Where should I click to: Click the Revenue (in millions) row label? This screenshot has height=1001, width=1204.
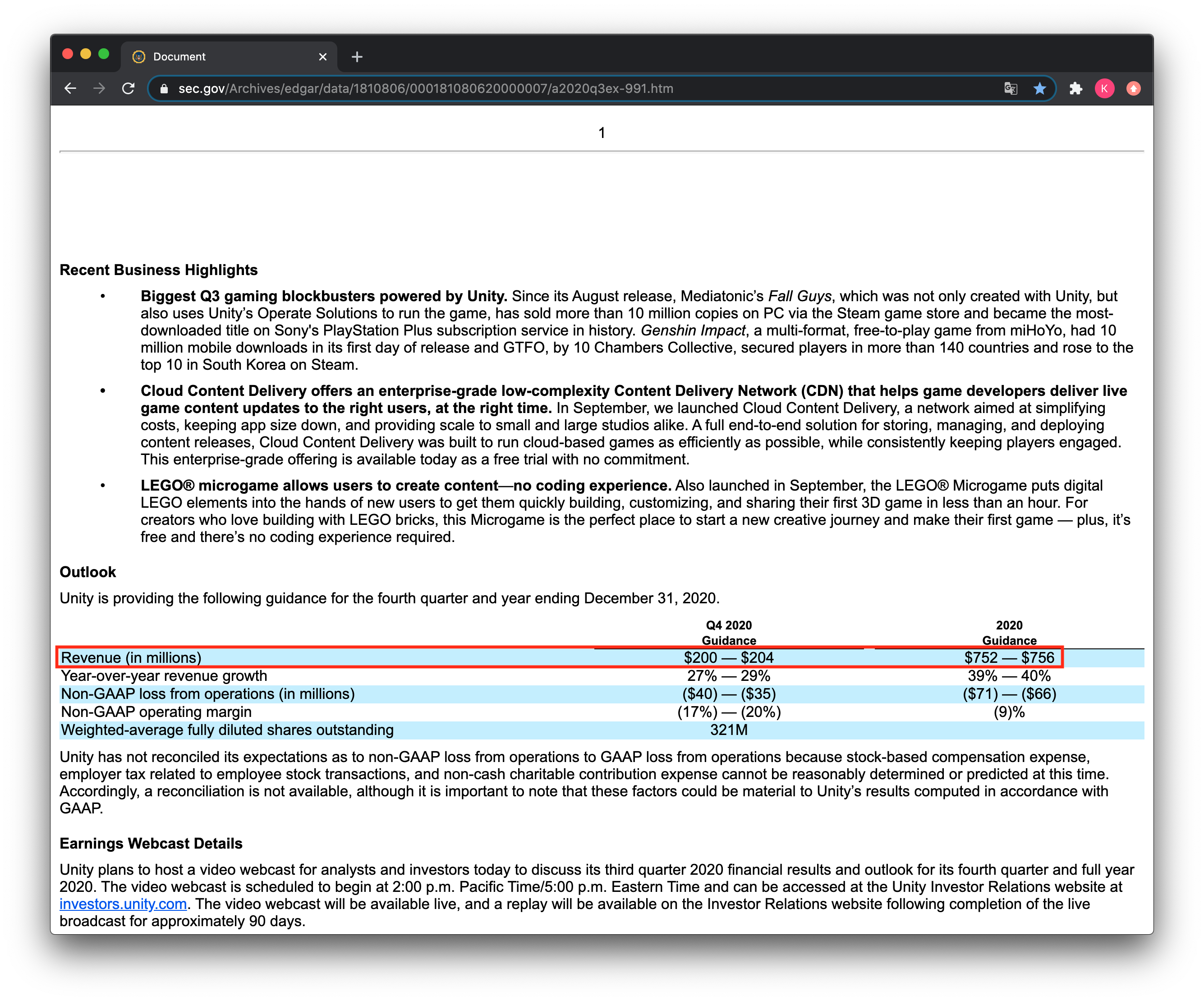(131, 657)
